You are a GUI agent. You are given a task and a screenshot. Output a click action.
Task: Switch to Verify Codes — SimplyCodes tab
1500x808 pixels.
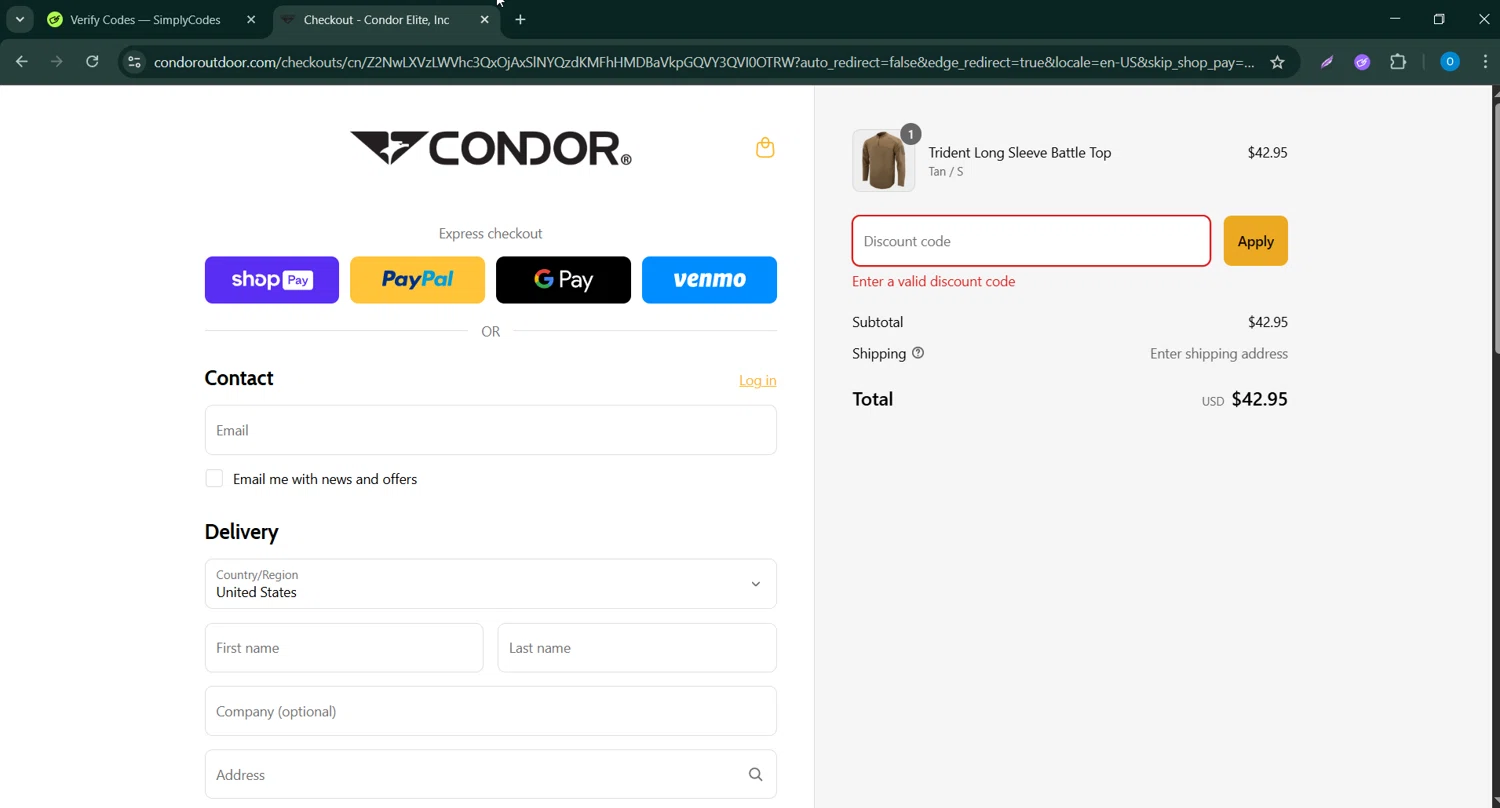pos(145,20)
